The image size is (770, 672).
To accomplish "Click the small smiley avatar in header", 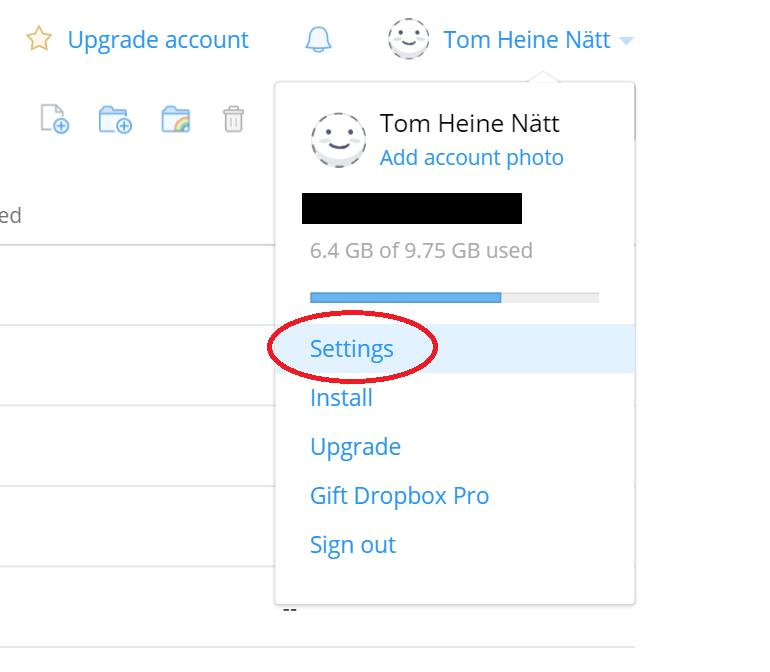I will click(x=408, y=39).
